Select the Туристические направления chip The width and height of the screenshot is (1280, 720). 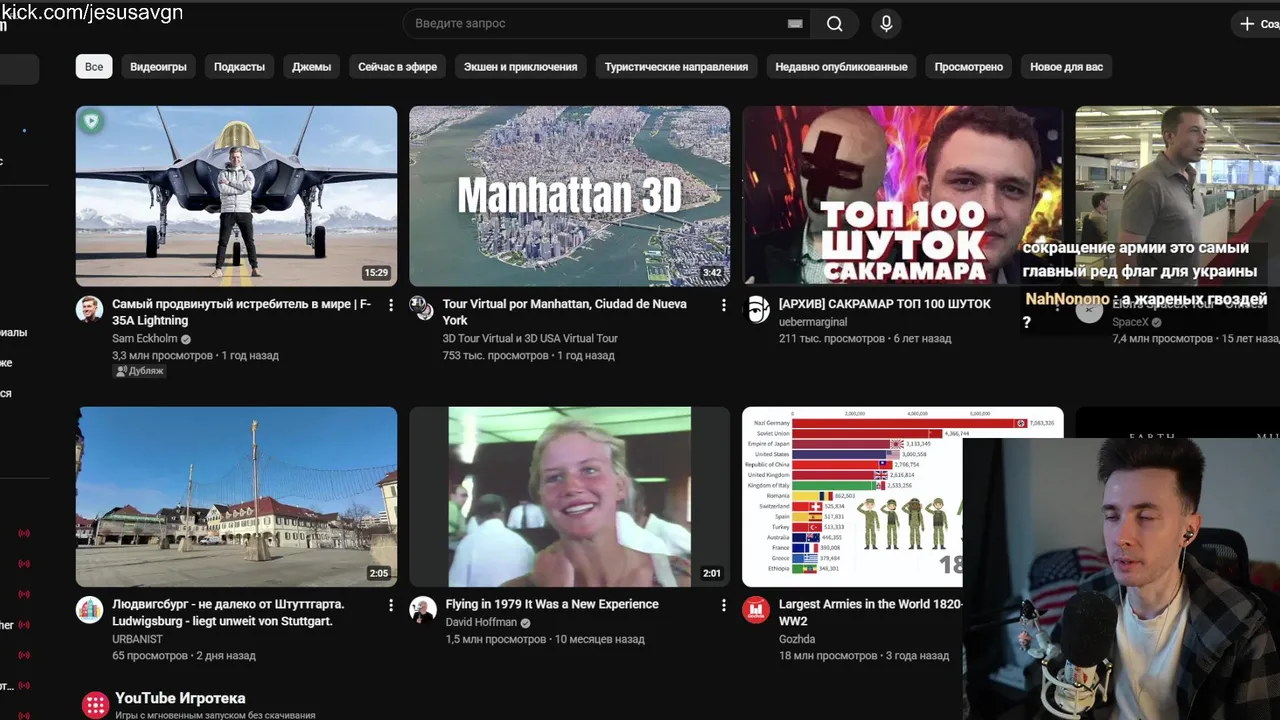pos(676,67)
